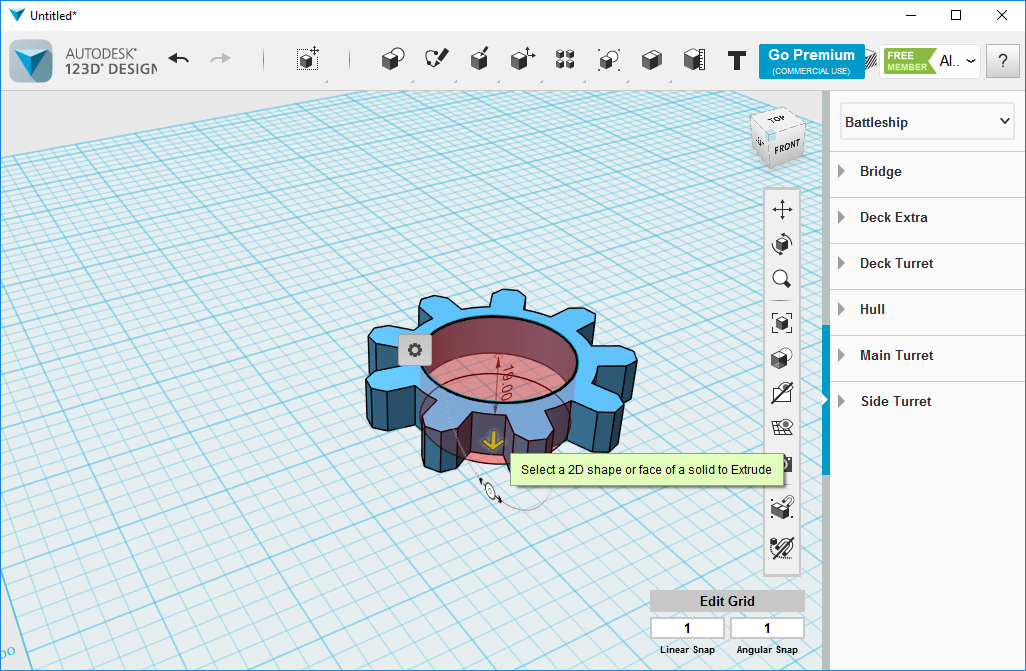Click the Fit view icon
This screenshot has width=1026, height=671.
pyautogui.click(x=782, y=322)
